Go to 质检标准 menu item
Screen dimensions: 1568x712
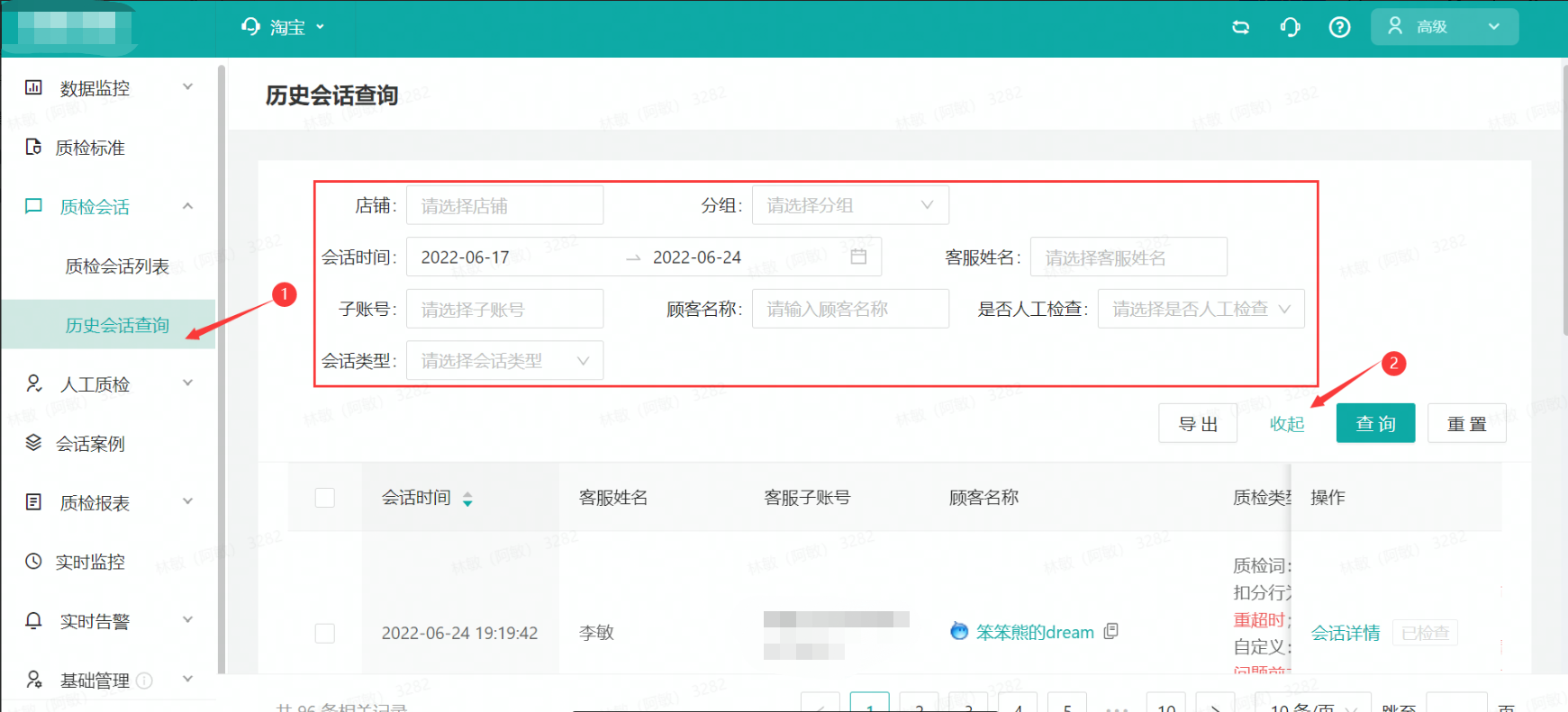point(90,147)
